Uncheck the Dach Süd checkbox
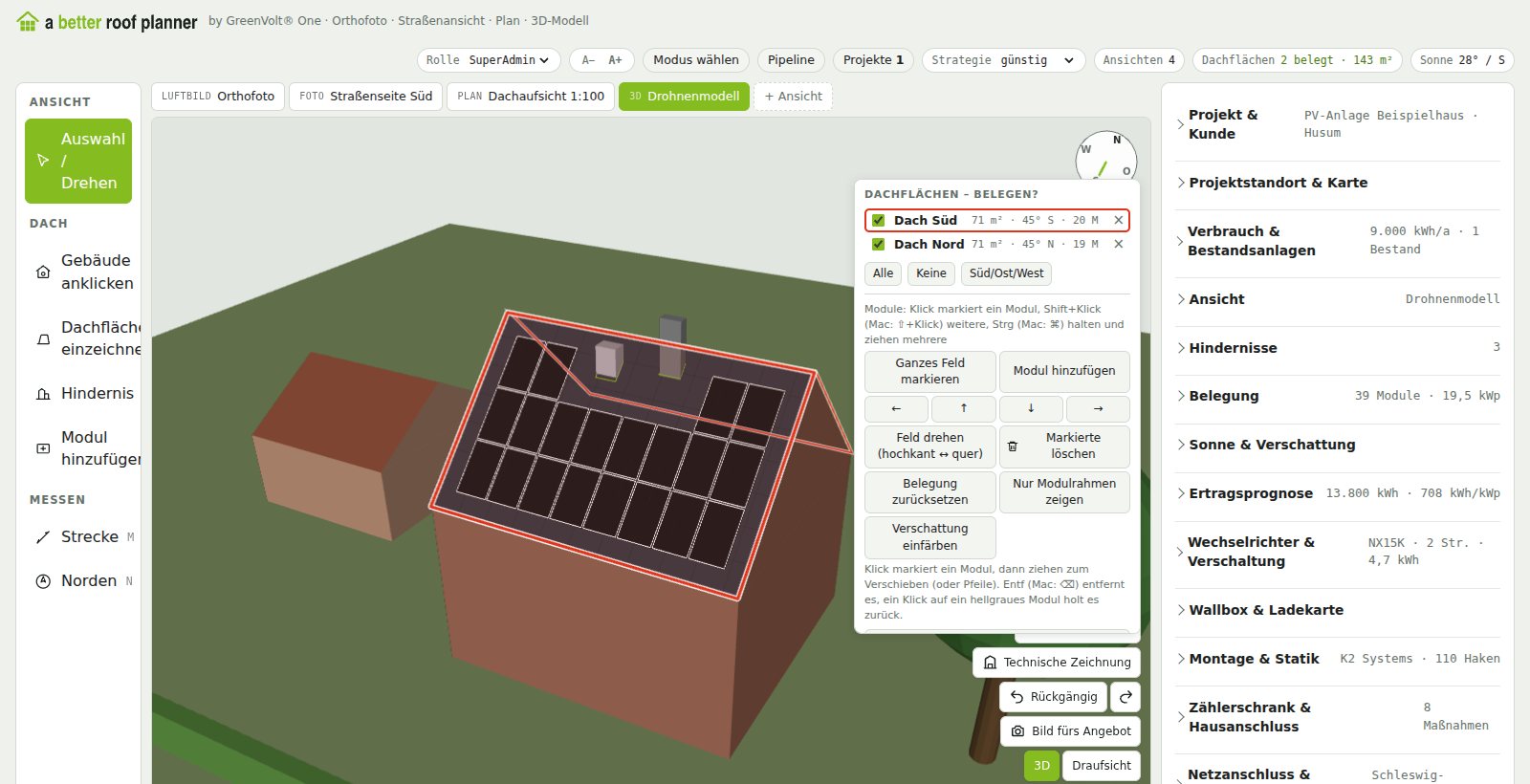 878,220
